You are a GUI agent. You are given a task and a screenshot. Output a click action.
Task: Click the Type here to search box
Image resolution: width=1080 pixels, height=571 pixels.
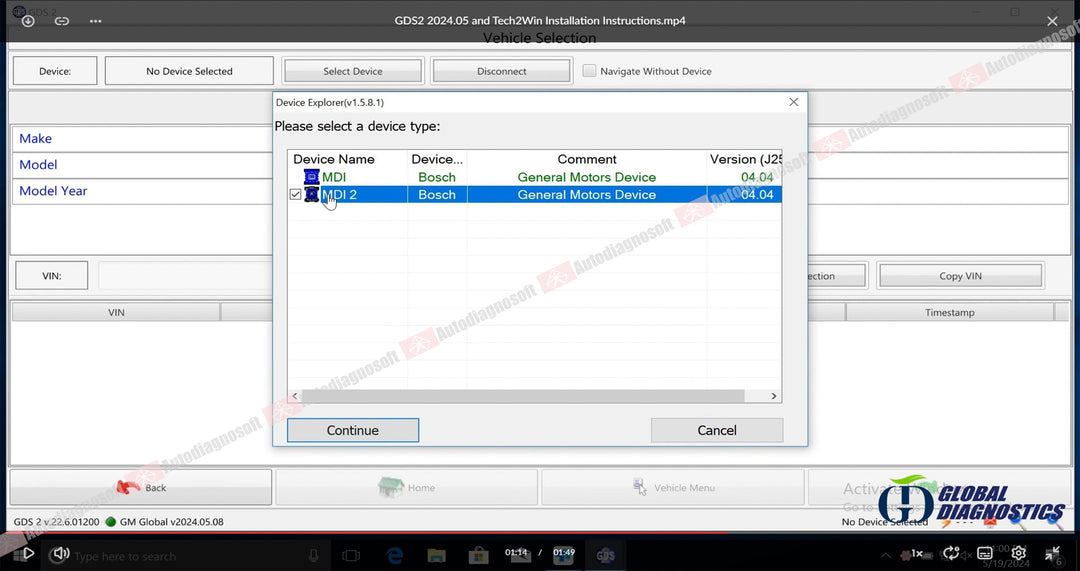185,556
